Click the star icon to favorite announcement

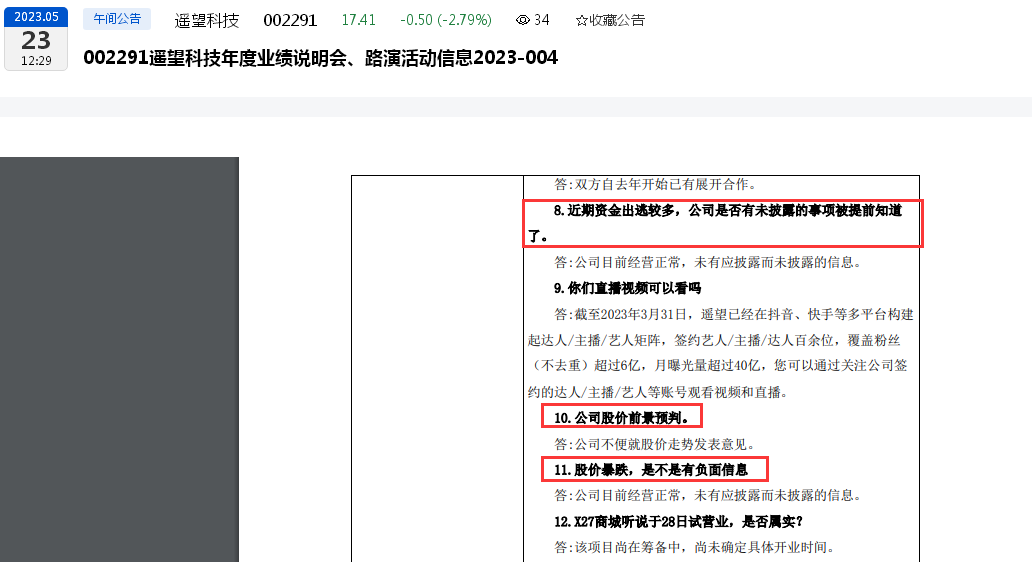pyautogui.click(x=581, y=20)
